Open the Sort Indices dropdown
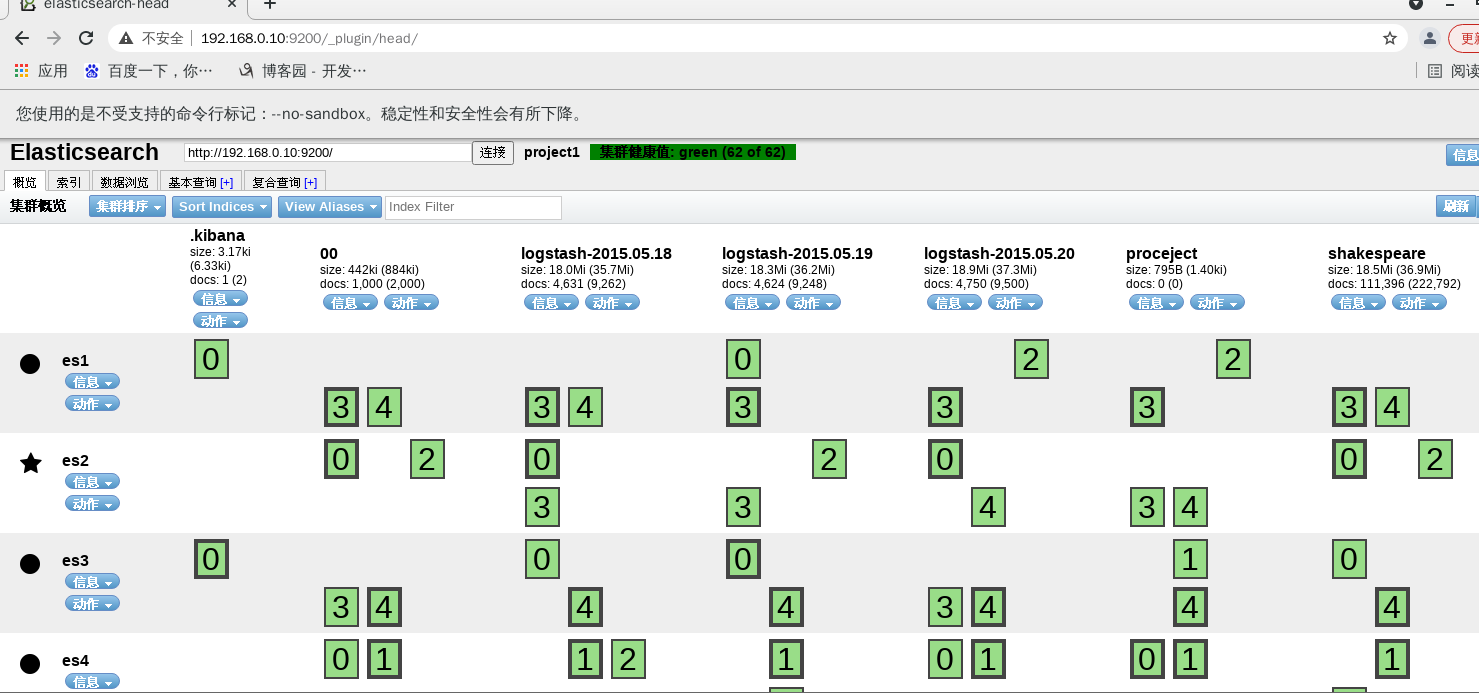This screenshot has width=1479, height=693. pyautogui.click(x=223, y=206)
